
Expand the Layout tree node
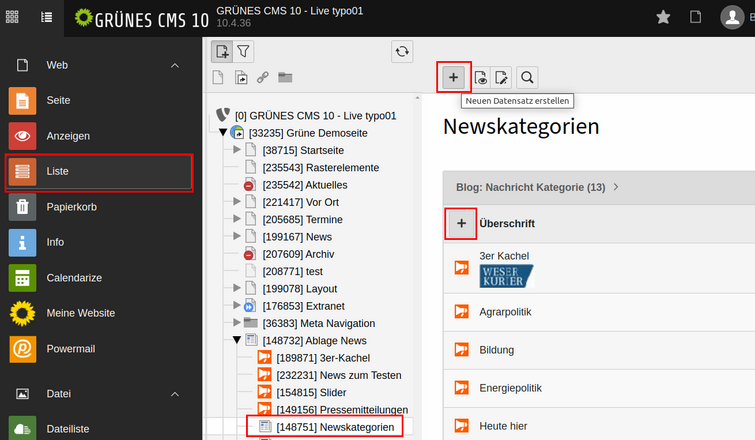pyautogui.click(x=237, y=288)
